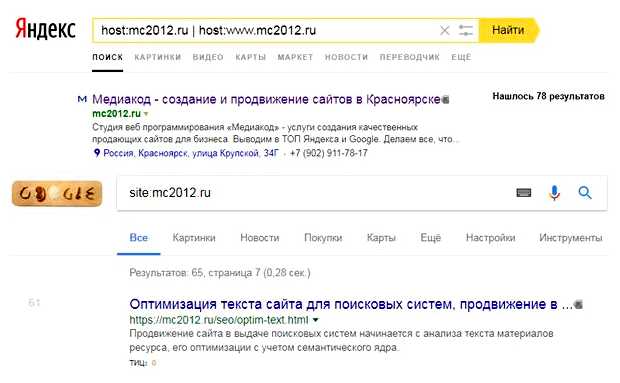Select text Результатов: 65, страница 7
This screenshot has height=383, width=620.
(x=195, y=273)
